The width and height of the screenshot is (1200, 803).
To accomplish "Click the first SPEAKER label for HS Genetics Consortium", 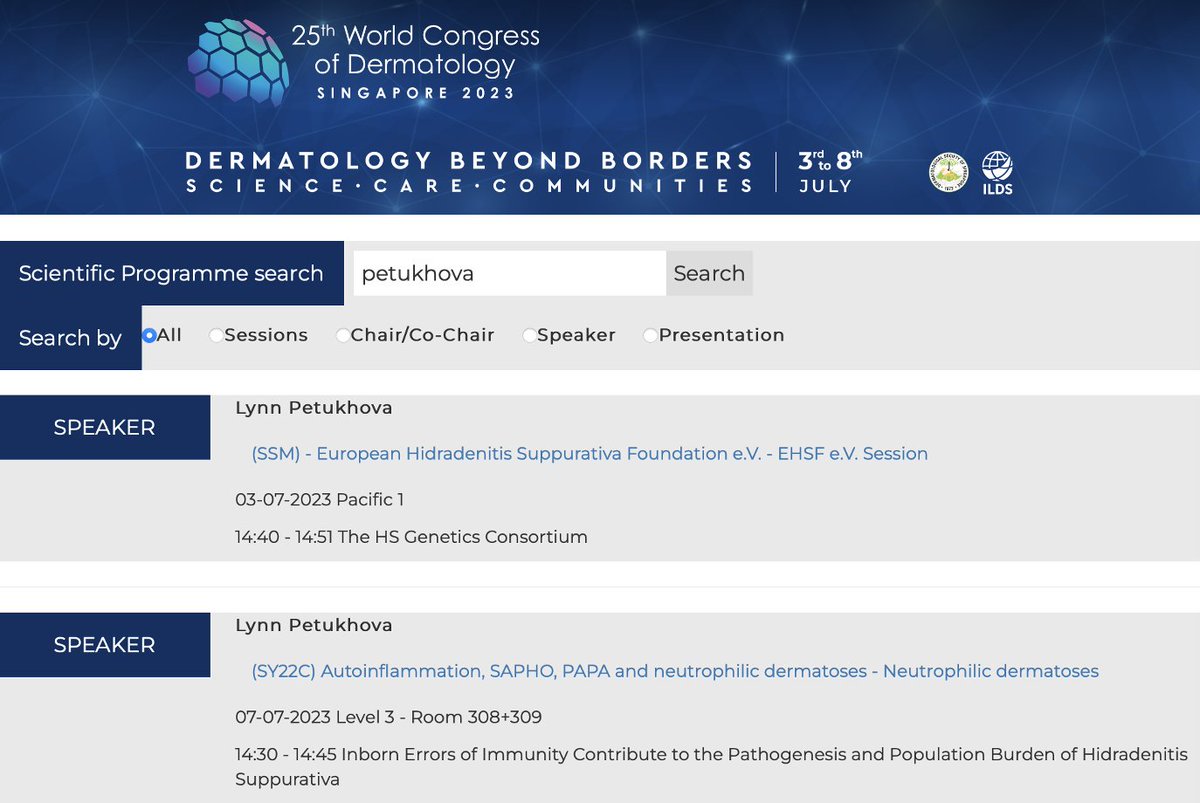I will 105,427.
